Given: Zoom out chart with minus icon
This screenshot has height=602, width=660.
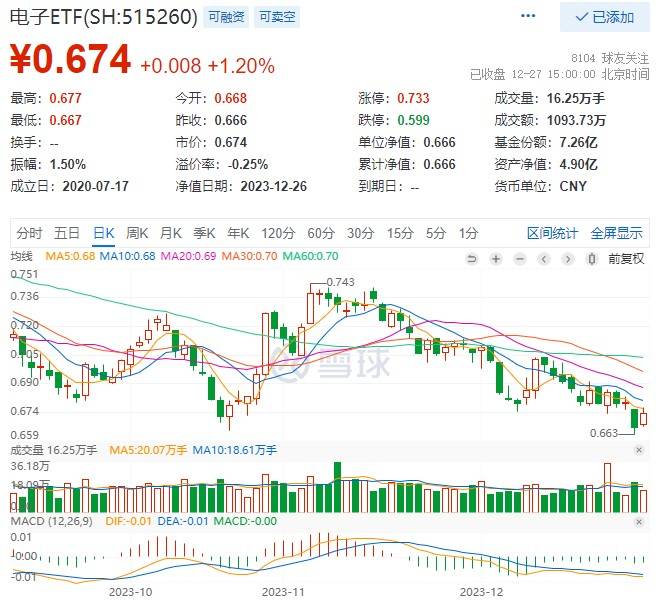Looking at the screenshot, I should click(x=520, y=258).
